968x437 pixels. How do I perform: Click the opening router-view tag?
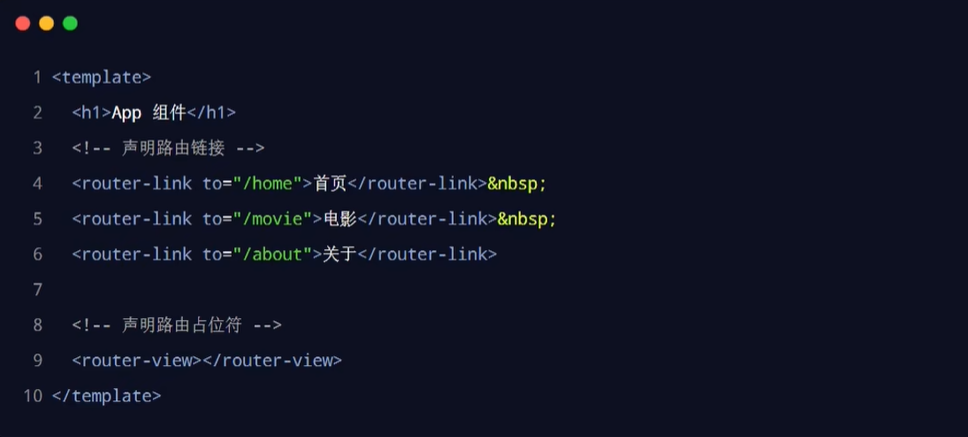136,360
